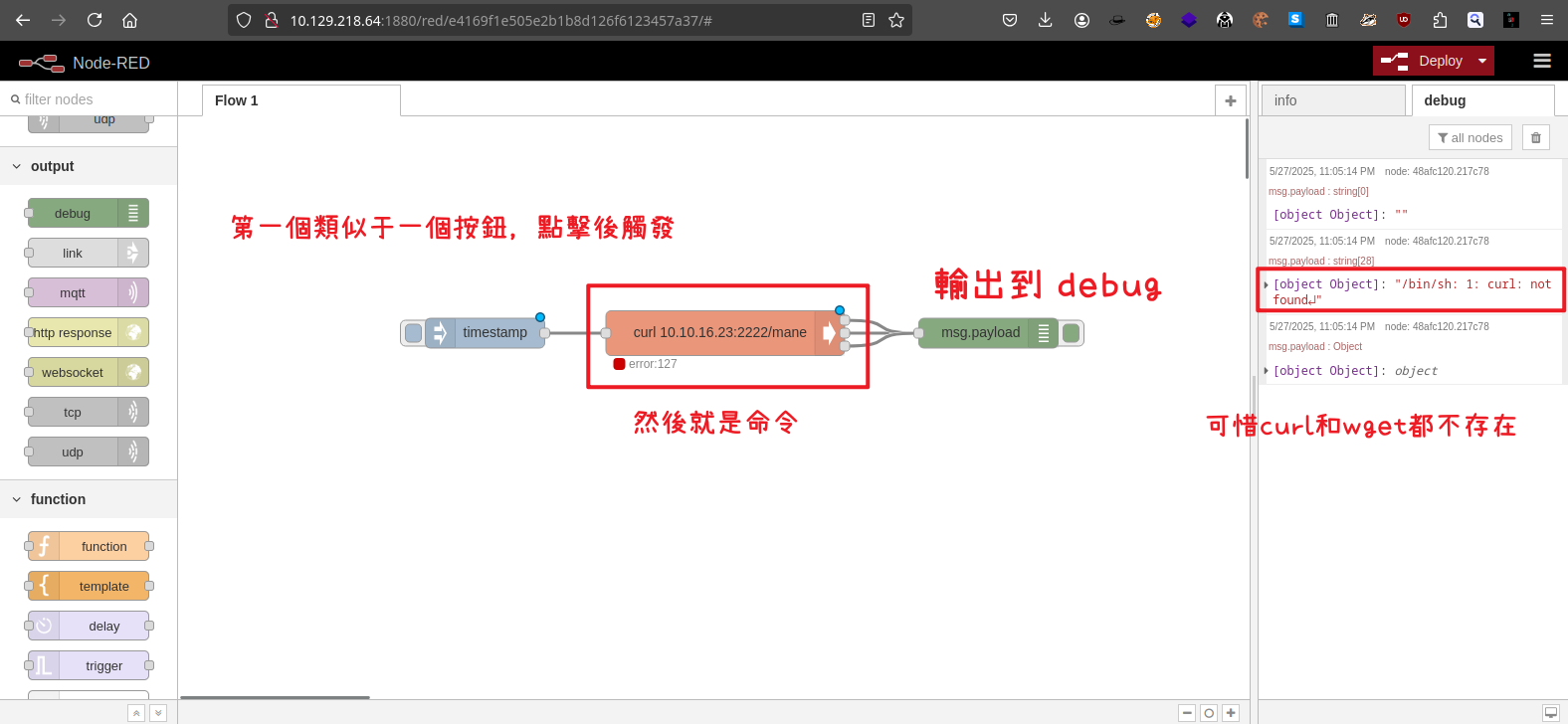Click the error:127 node status
This screenshot has height=724, width=1568.
(x=646, y=364)
